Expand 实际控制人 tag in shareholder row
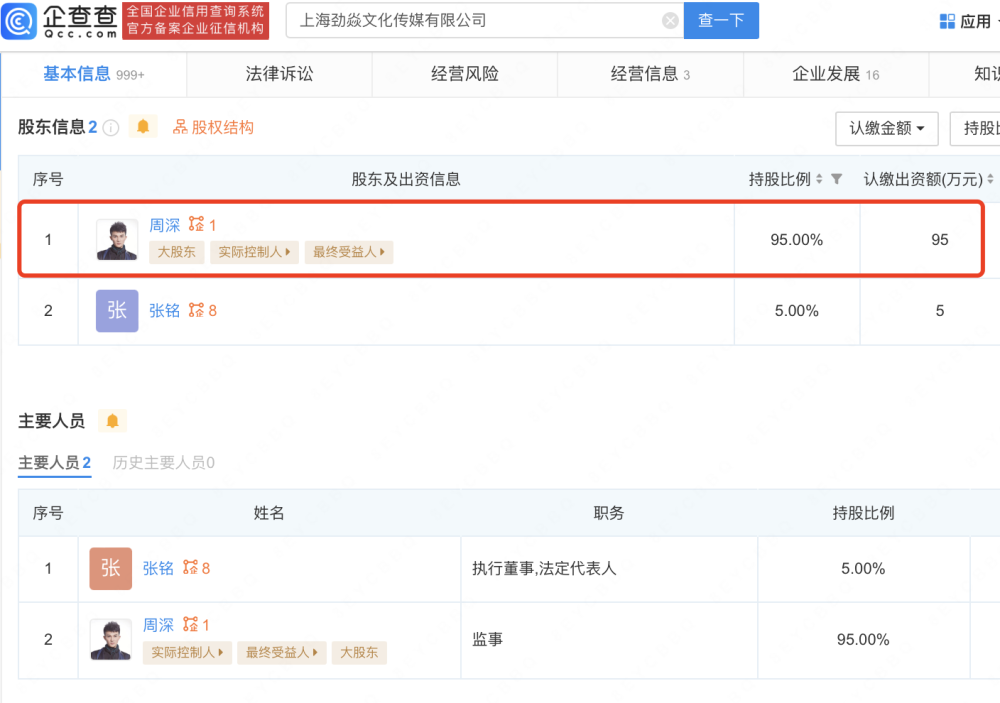The image size is (1000, 703). click(x=254, y=252)
